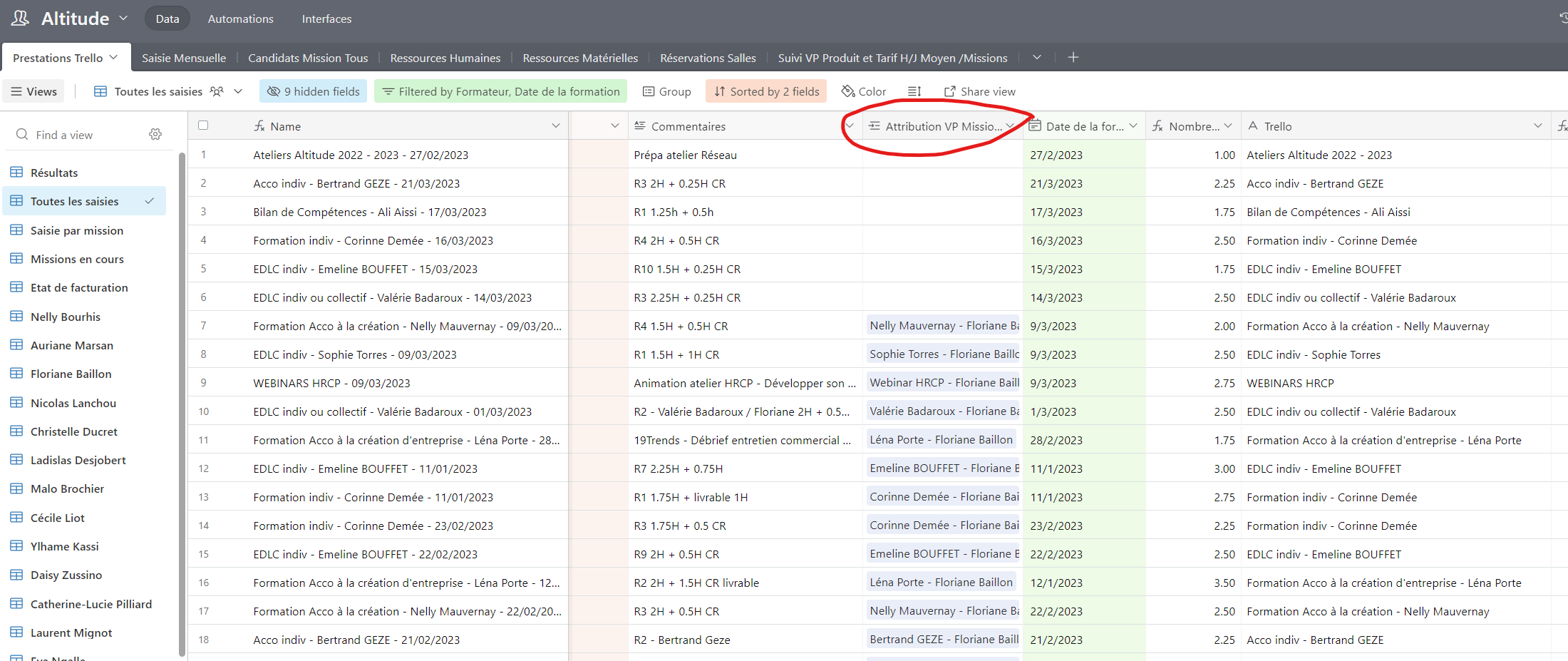Open the 9 hidden fields menu
Viewport: 1568px width, 661px height.
coord(314,91)
